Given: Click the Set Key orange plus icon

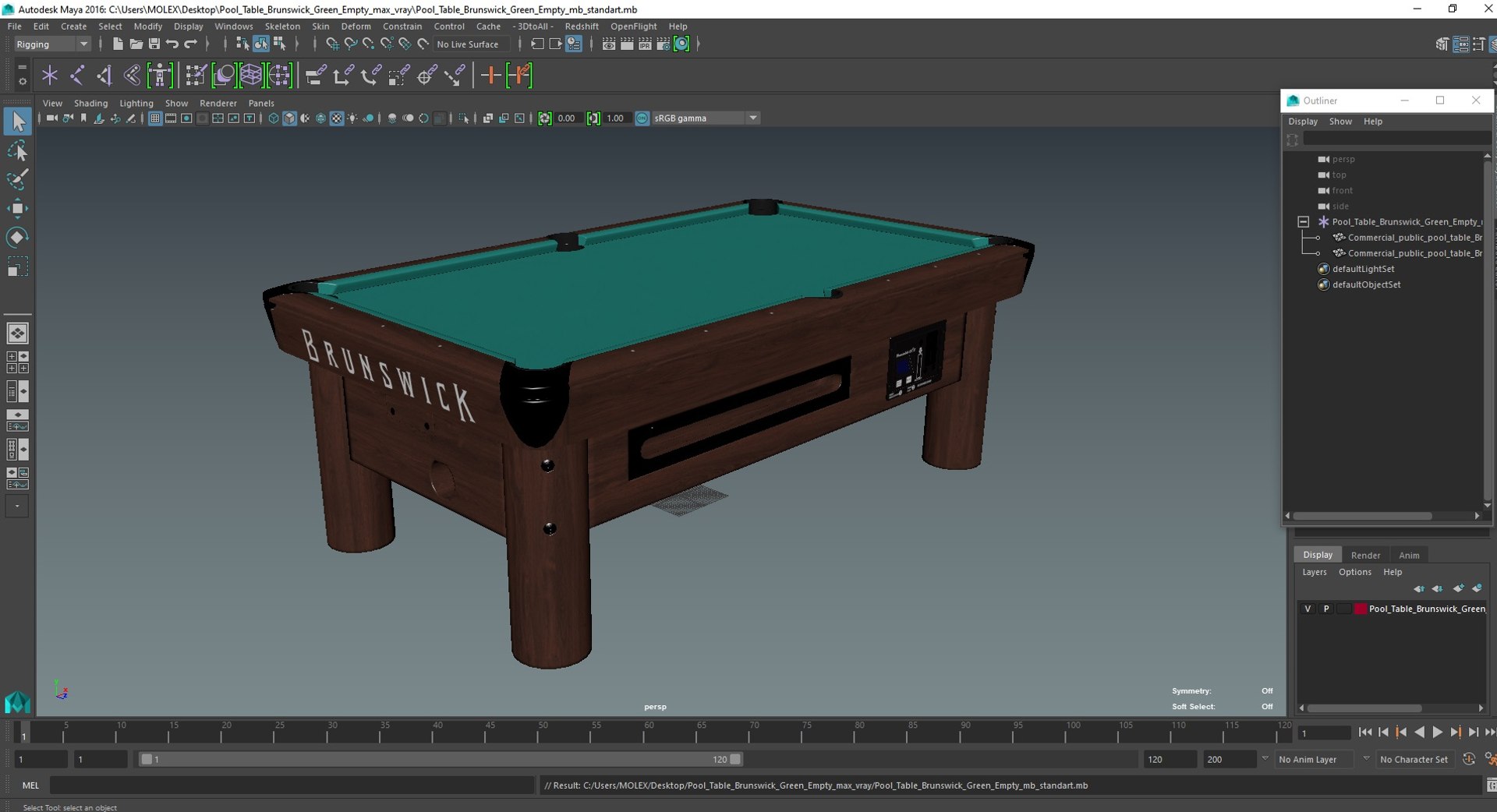Looking at the screenshot, I should click(490, 76).
